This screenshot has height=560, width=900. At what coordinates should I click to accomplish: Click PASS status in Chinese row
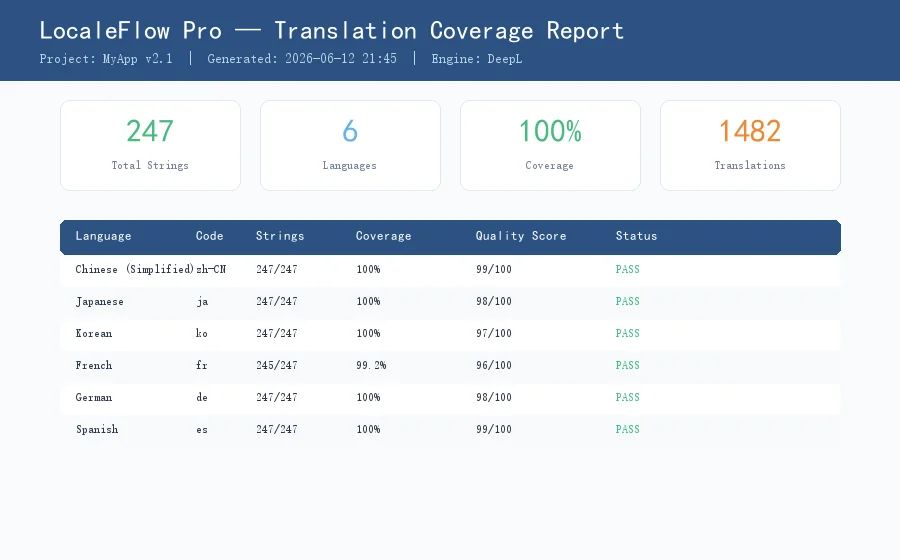tap(627, 269)
